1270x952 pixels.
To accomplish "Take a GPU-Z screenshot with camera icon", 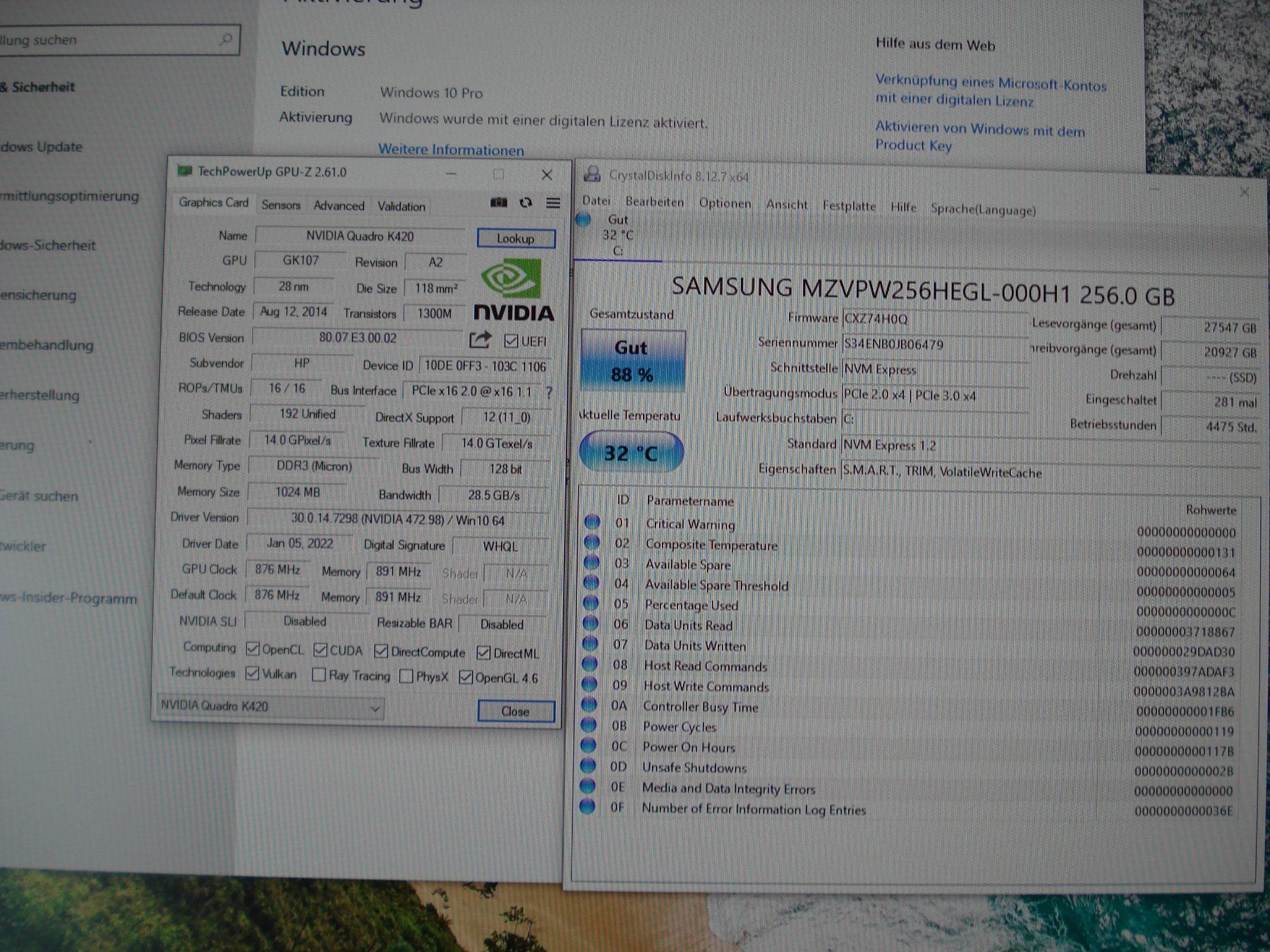I will click(499, 203).
